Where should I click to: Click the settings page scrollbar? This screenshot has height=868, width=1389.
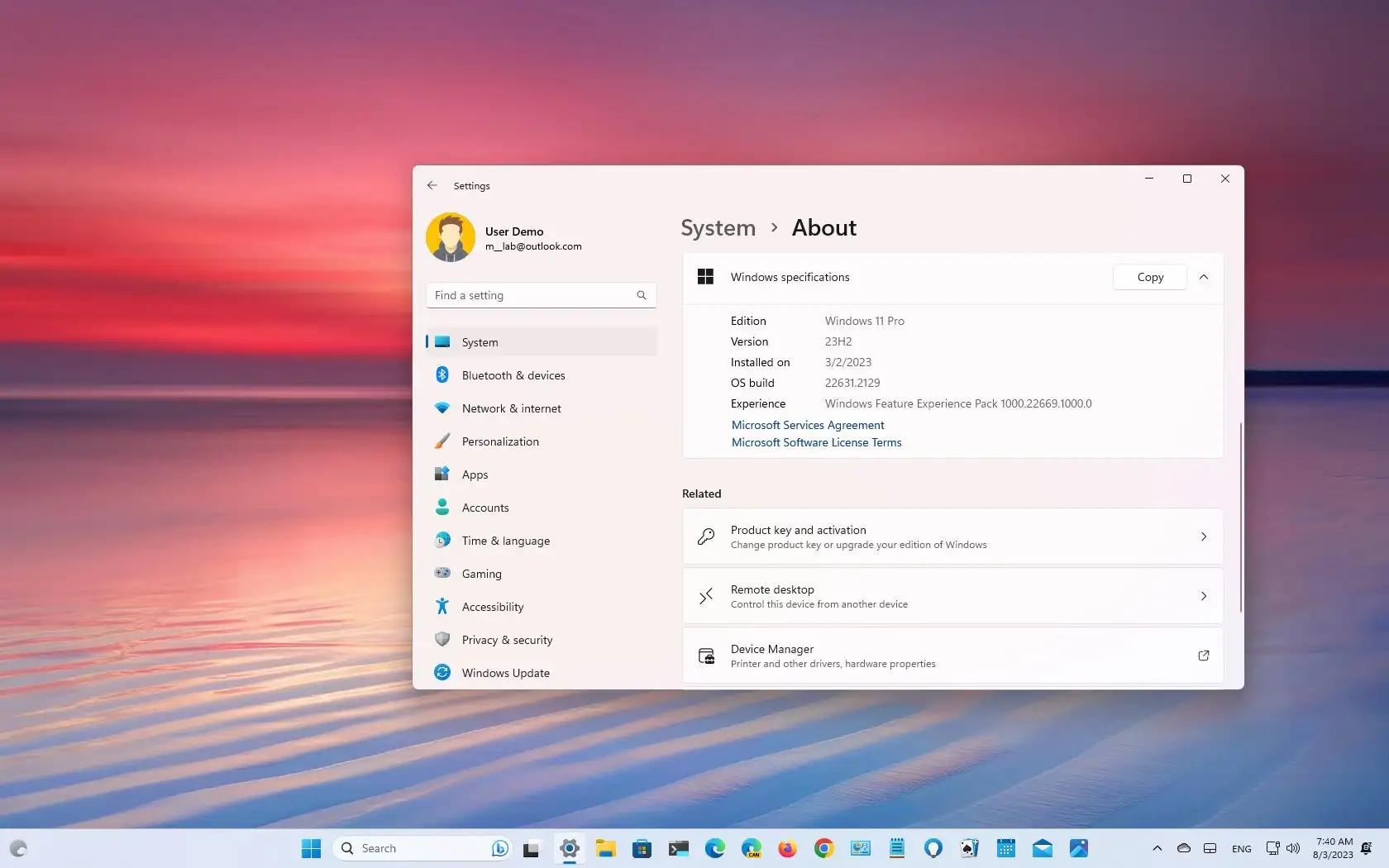click(1240, 517)
